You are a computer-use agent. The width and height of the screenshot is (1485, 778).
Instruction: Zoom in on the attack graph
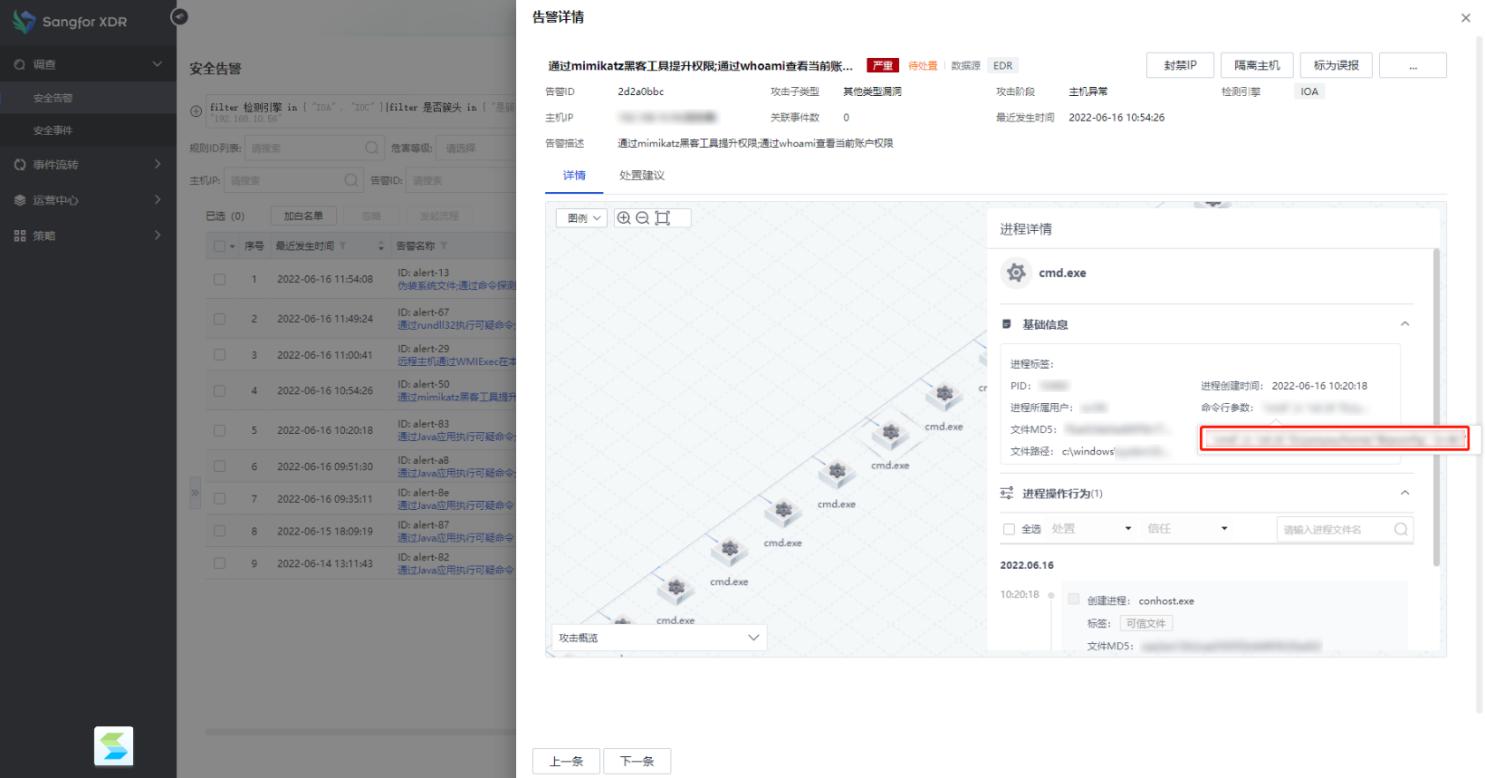tap(624, 219)
